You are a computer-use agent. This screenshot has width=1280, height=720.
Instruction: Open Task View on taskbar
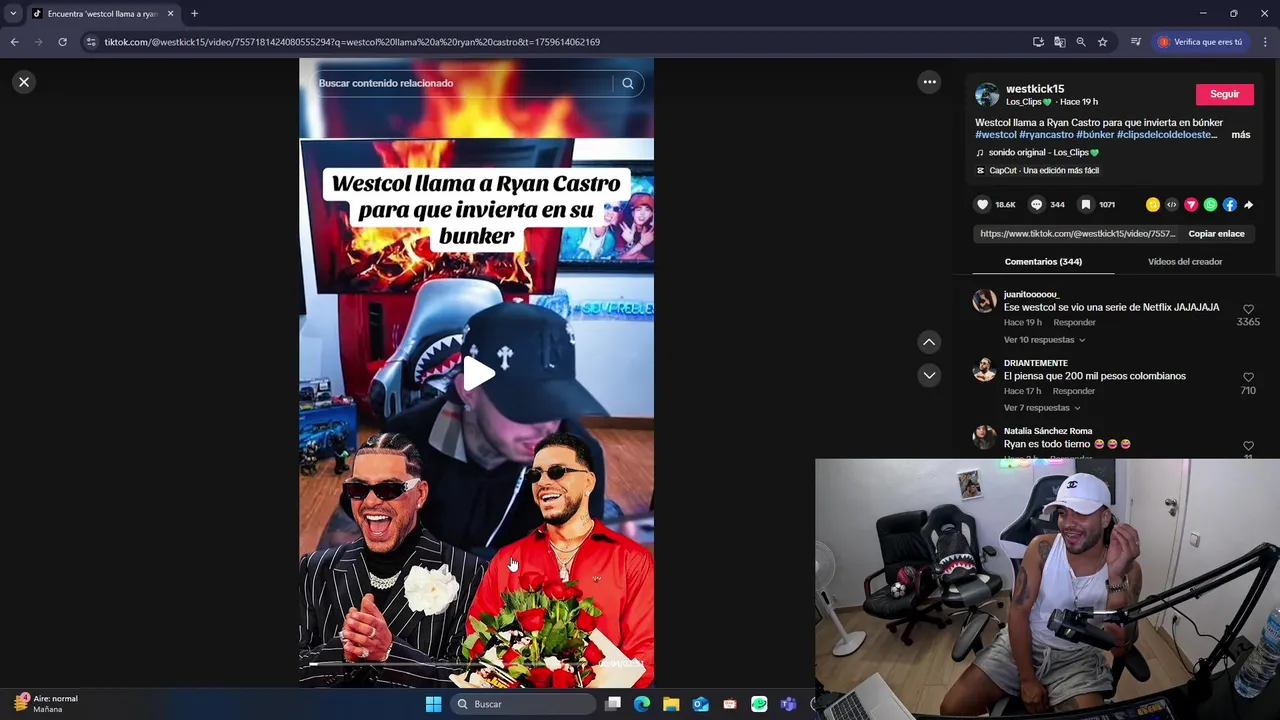point(613,704)
